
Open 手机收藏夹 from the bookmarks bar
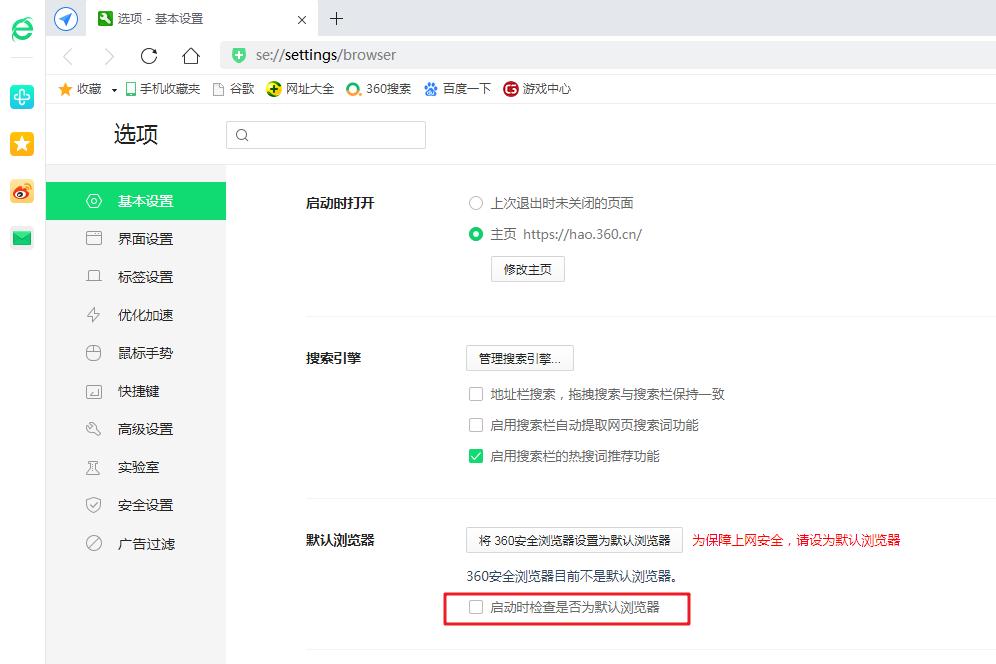click(163, 89)
